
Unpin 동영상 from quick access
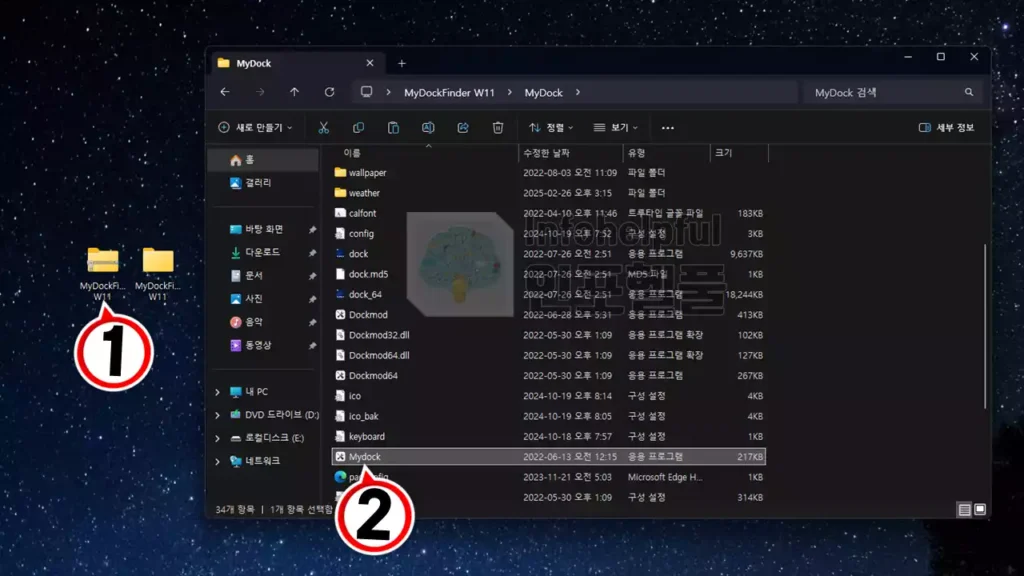tap(312, 345)
